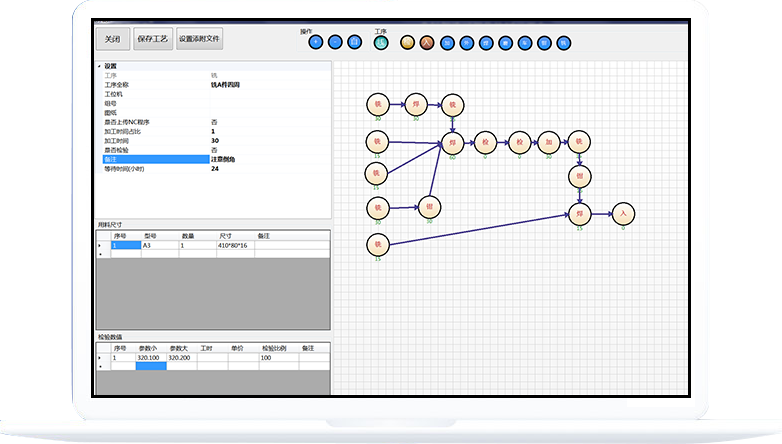Select the yellow process circle in toolbar

click(407, 43)
